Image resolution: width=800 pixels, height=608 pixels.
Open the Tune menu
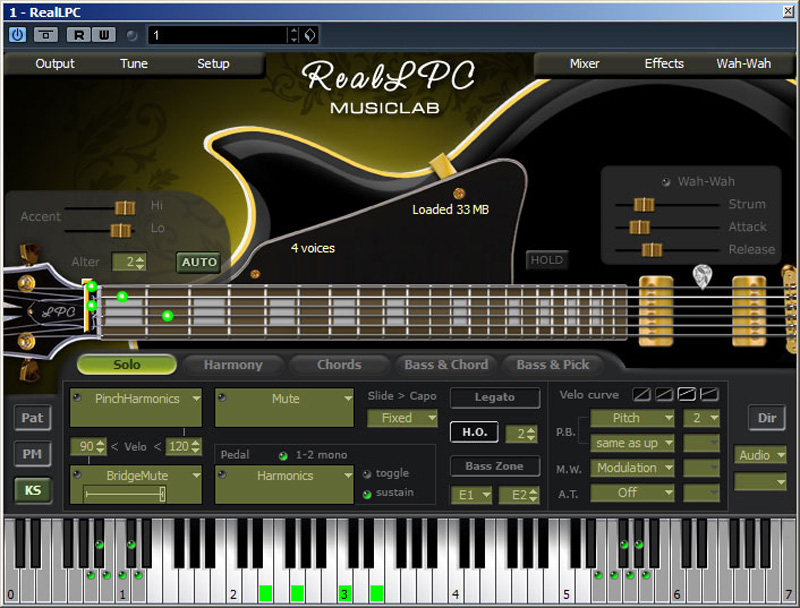134,64
